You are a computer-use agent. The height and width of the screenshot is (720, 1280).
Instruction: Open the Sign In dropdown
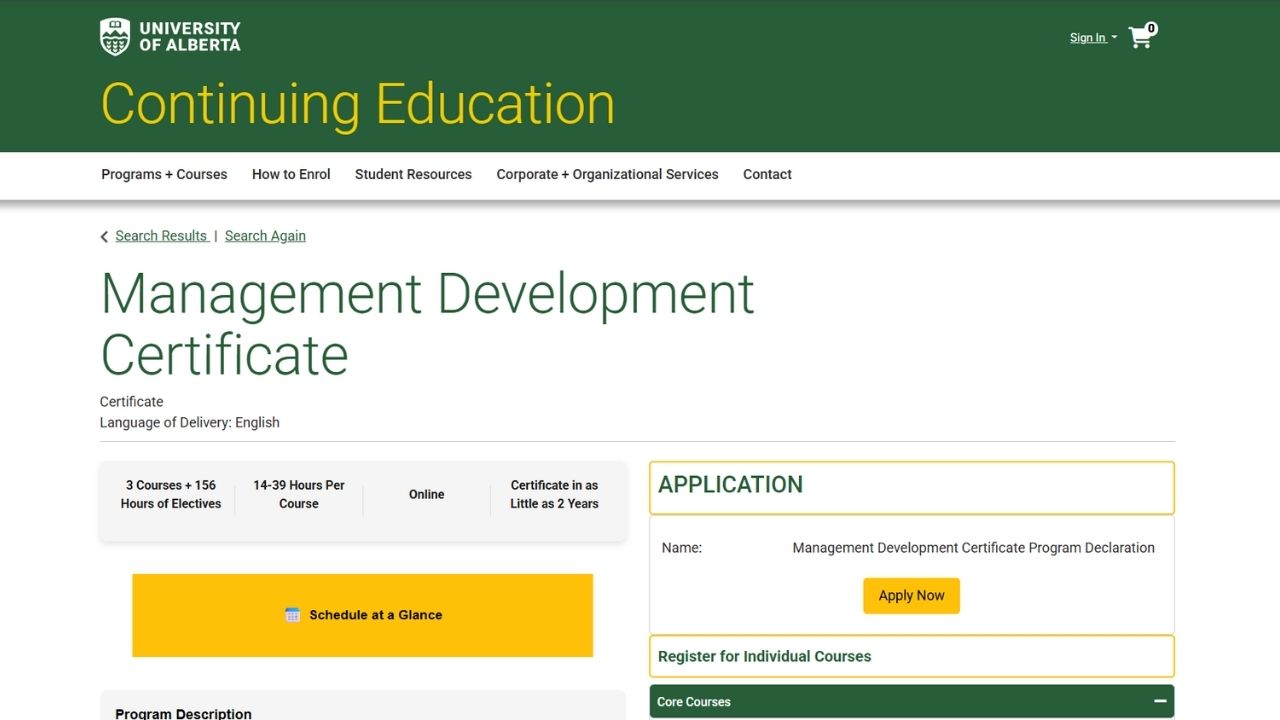point(1093,38)
